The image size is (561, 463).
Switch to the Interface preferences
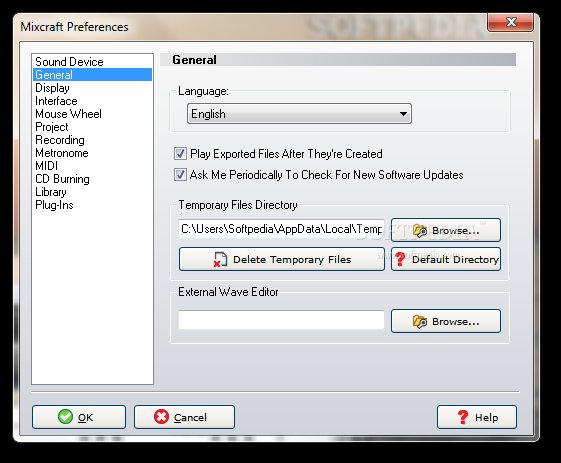click(x=92, y=101)
